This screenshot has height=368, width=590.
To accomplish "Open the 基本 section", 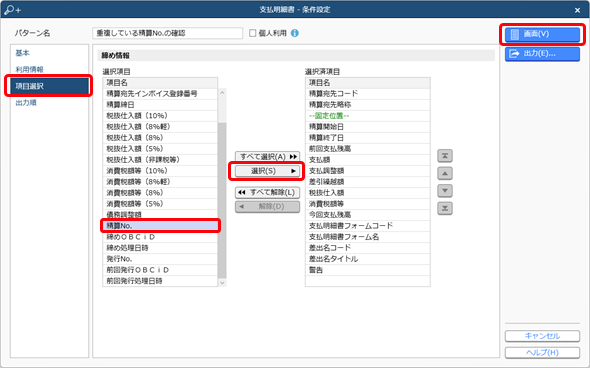I will (x=23, y=53).
